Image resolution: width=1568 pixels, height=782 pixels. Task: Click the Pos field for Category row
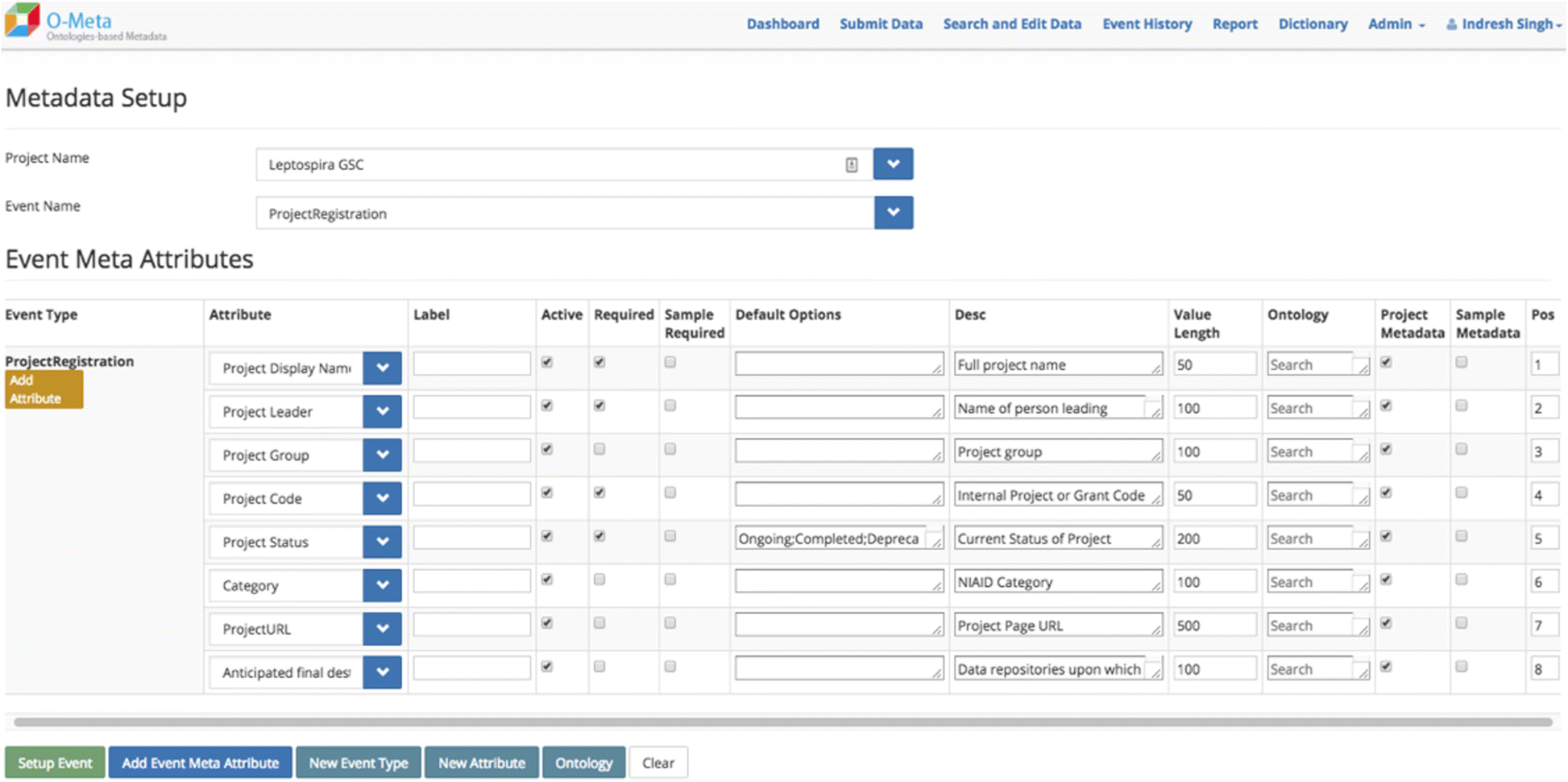[x=1545, y=581]
